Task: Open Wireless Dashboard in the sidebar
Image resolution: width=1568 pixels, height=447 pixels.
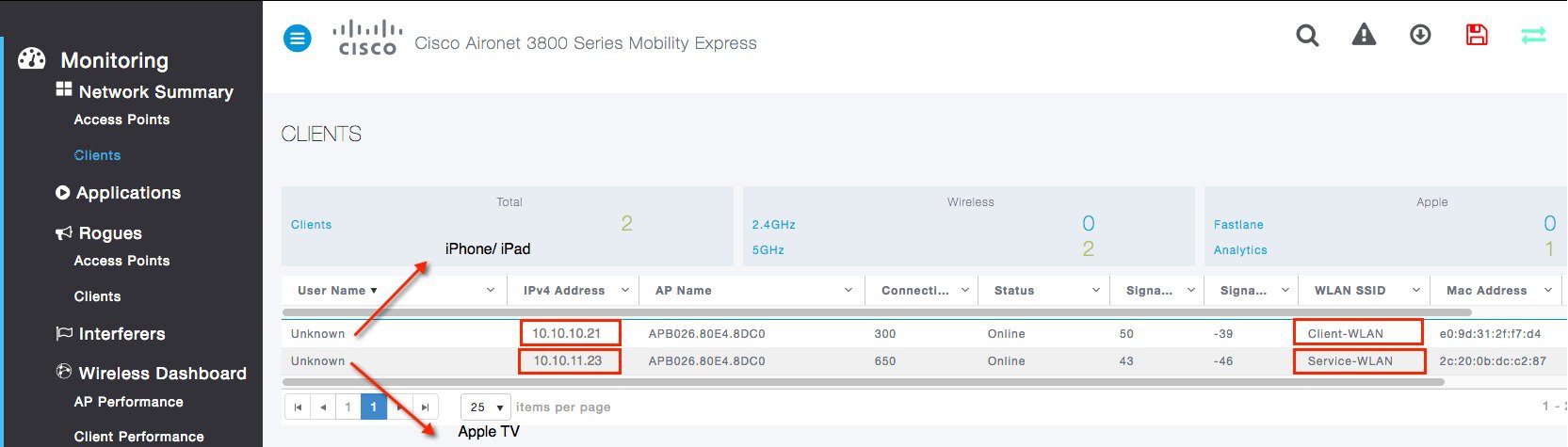Action: (x=162, y=374)
